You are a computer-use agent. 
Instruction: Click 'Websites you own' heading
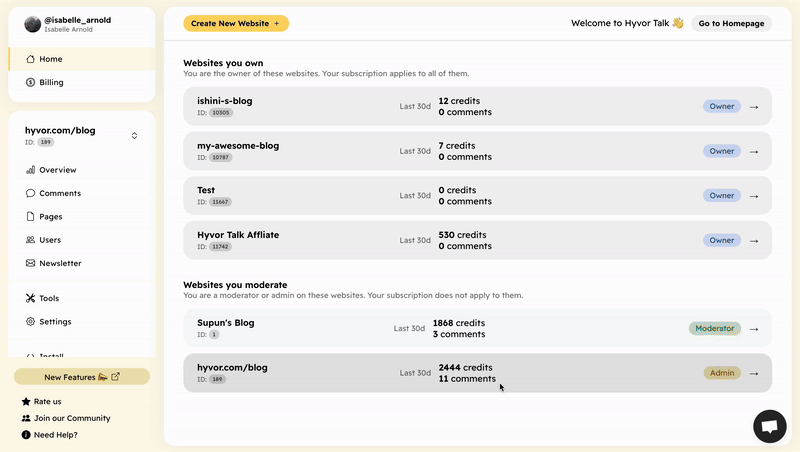pyautogui.click(x=223, y=63)
